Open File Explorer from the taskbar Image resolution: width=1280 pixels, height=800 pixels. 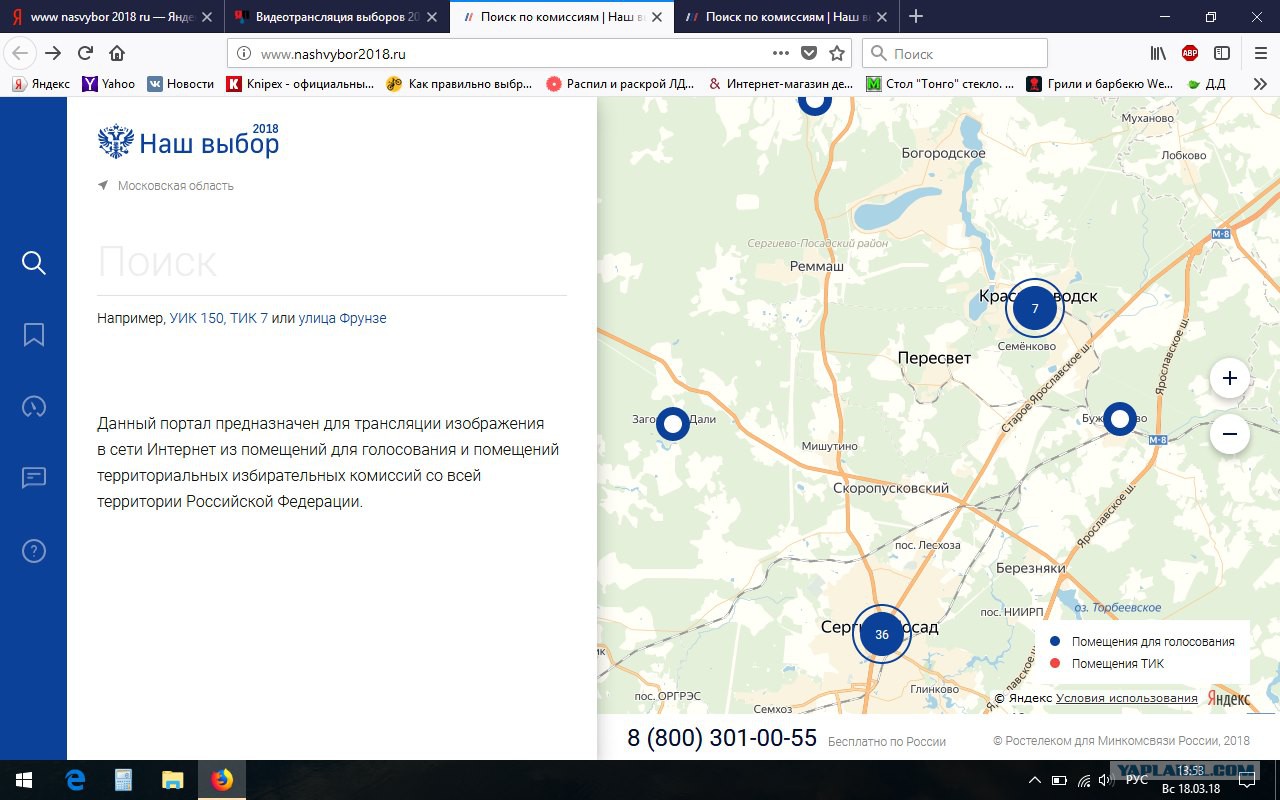pyautogui.click(x=173, y=780)
